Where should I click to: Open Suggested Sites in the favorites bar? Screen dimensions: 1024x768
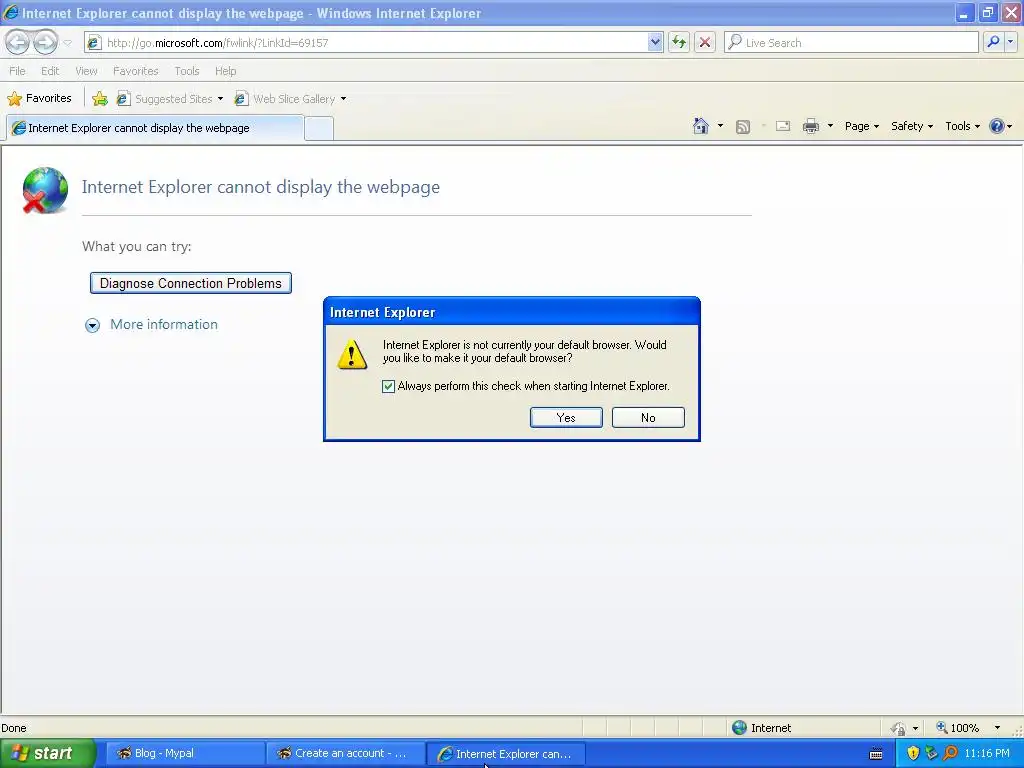point(170,99)
